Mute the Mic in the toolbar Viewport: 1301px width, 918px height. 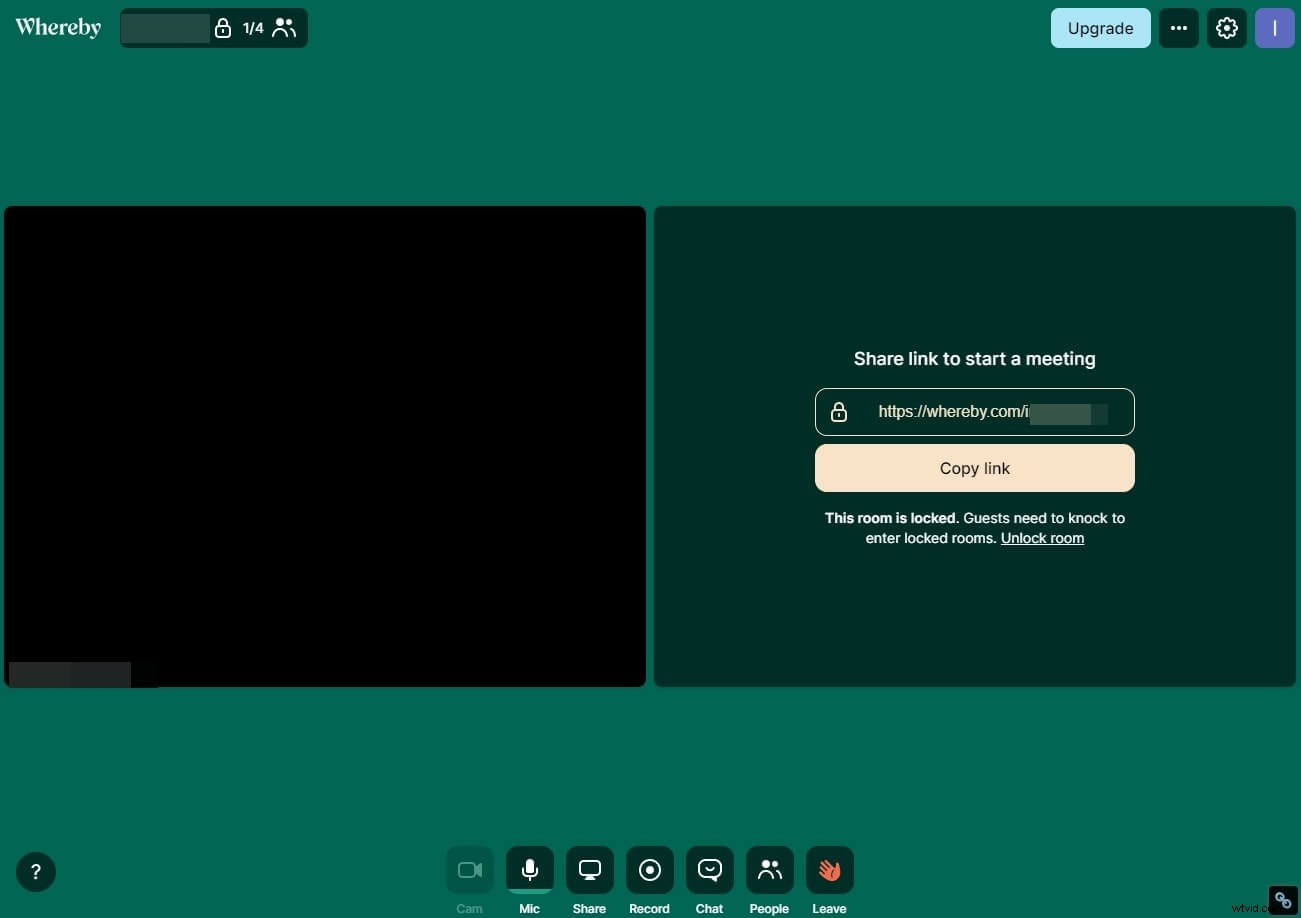(529, 869)
